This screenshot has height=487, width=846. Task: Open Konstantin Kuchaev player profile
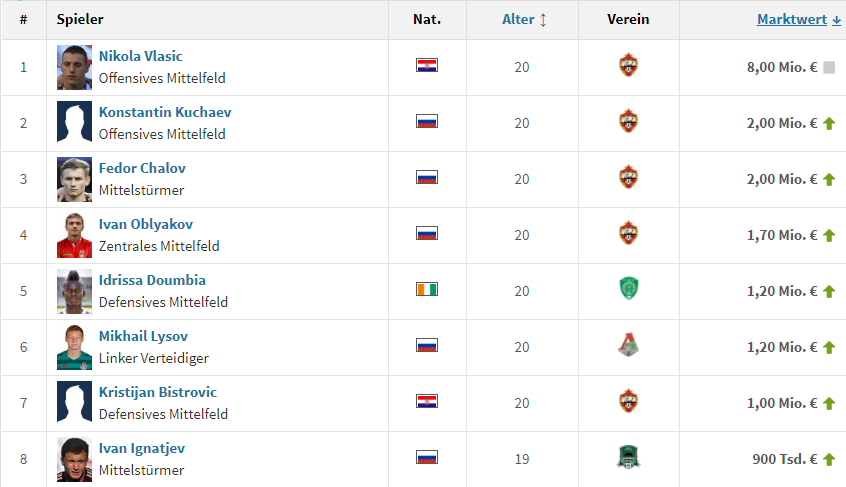coord(165,112)
